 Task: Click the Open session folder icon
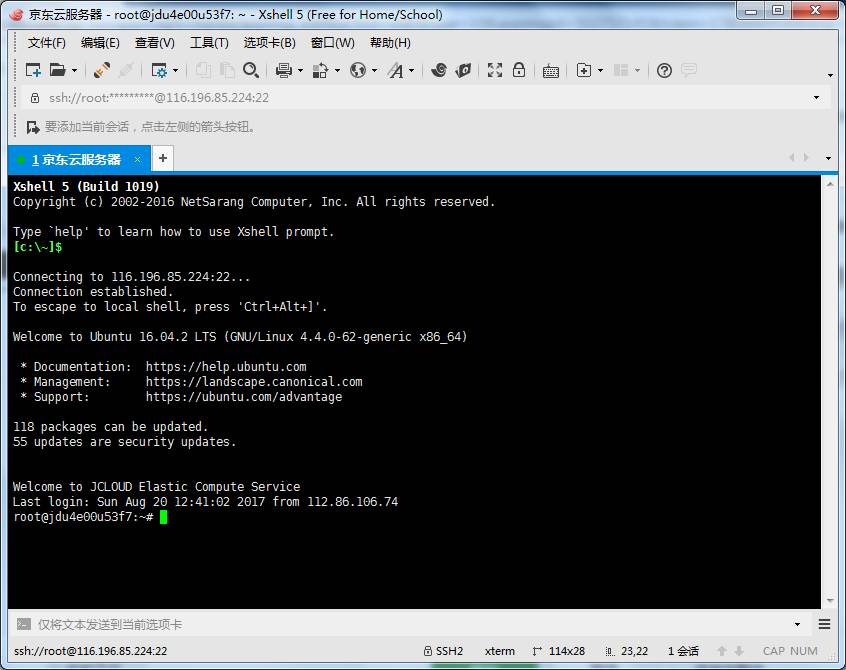(57, 70)
